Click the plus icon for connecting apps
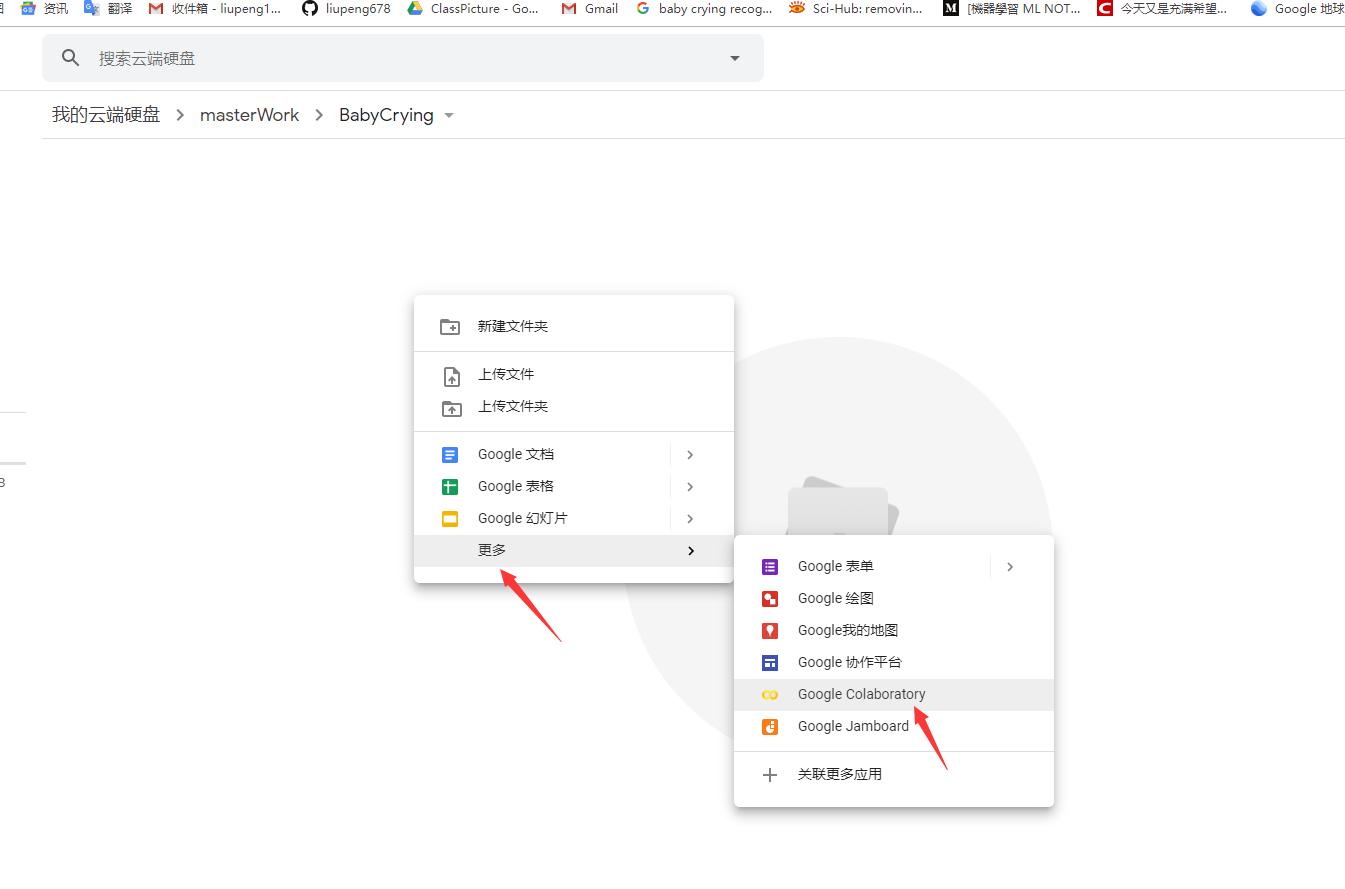This screenshot has height=889, width=1345. tap(770, 775)
